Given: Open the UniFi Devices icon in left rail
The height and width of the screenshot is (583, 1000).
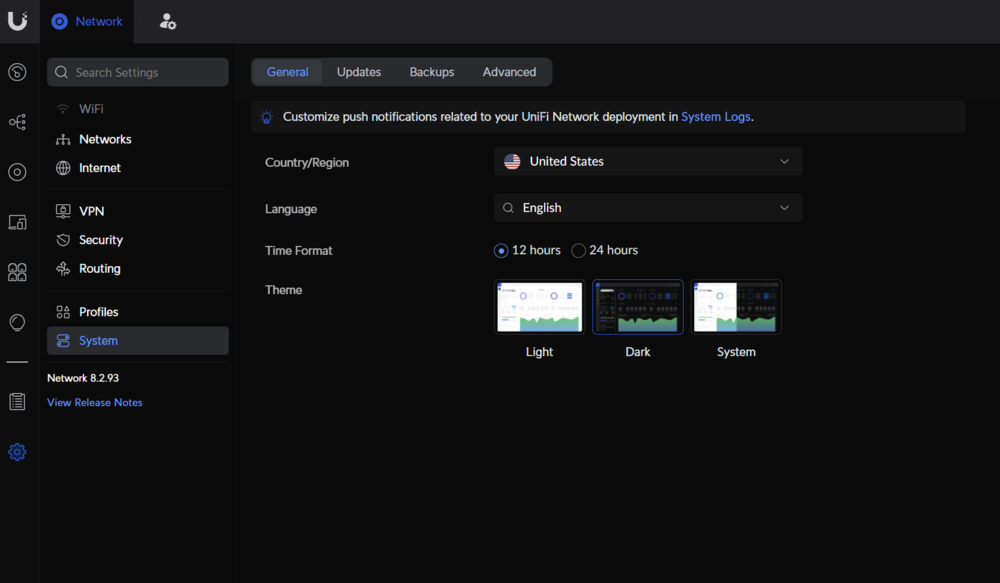Looking at the screenshot, I should 17,172.
